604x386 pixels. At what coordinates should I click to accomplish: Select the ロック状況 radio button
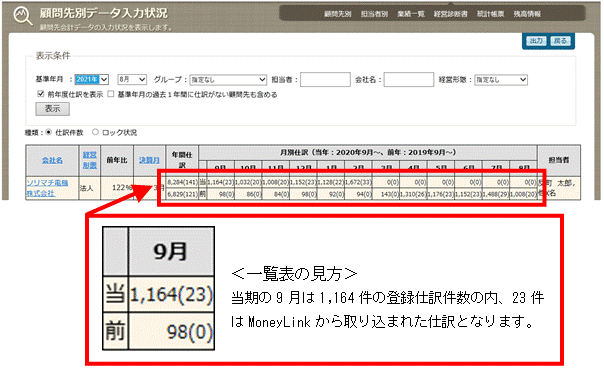(95, 132)
